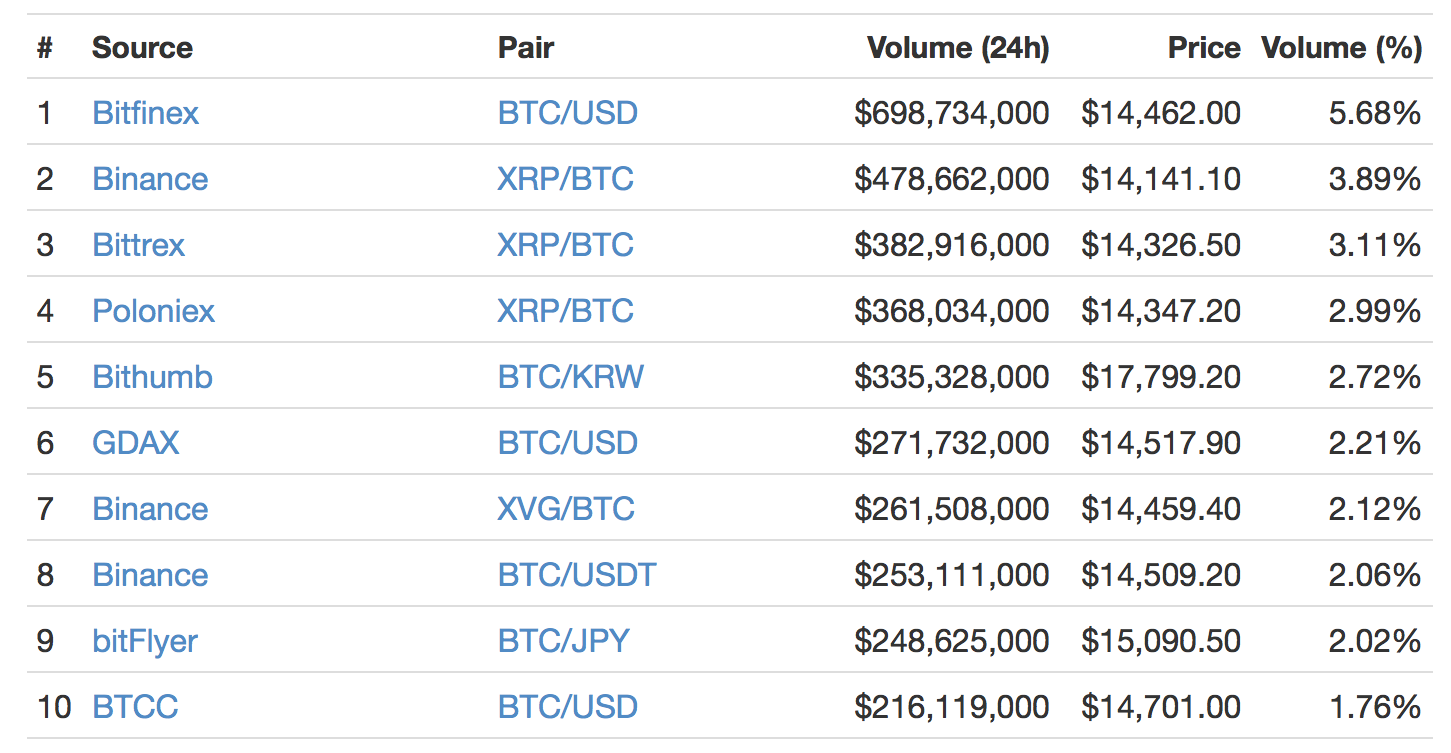Image resolution: width=1451 pixels, height=753 pixels.
Task: Click the BTC/JPY pair link
Action: point(563,641)
